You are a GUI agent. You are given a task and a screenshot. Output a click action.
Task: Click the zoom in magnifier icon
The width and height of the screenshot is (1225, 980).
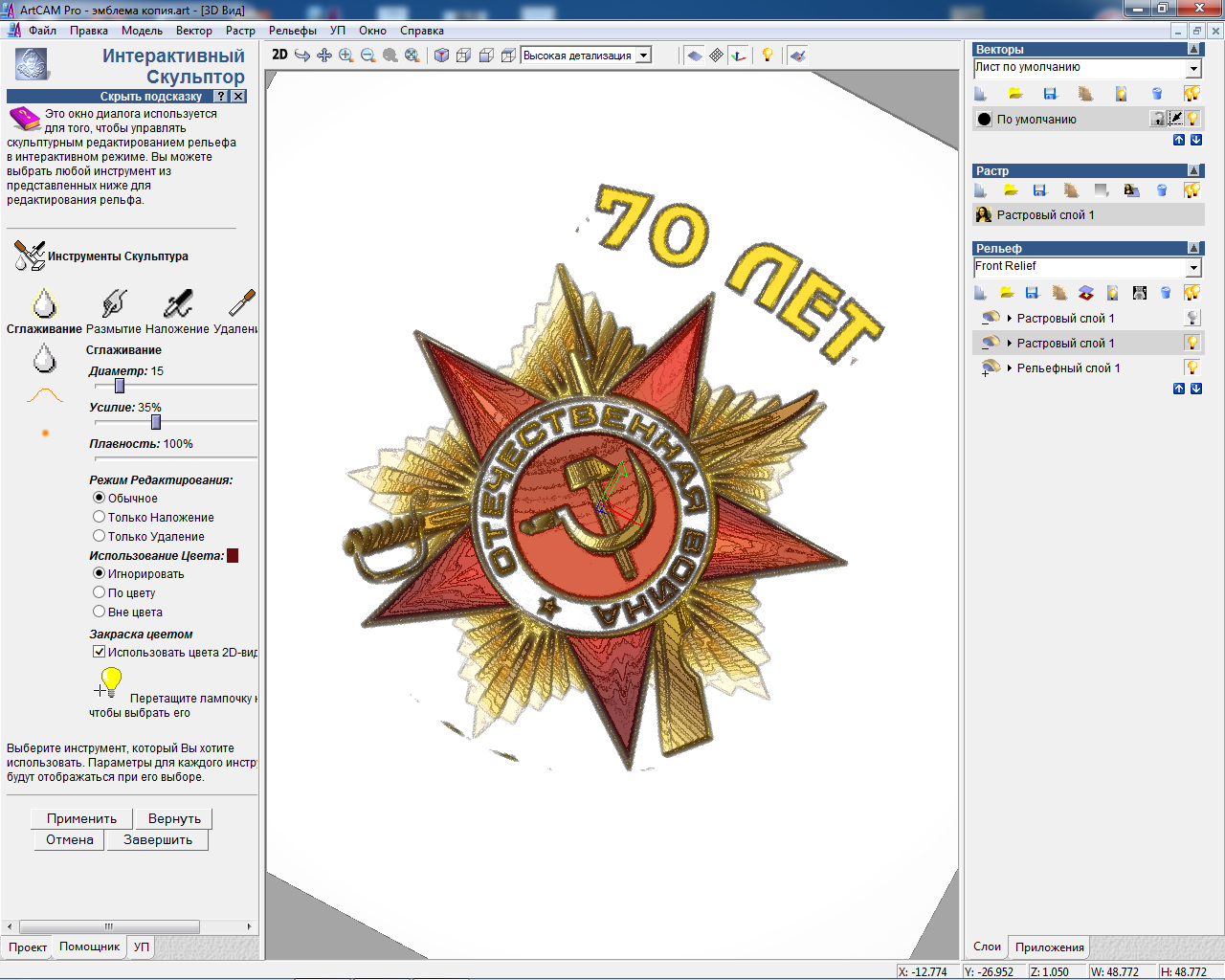346,56
